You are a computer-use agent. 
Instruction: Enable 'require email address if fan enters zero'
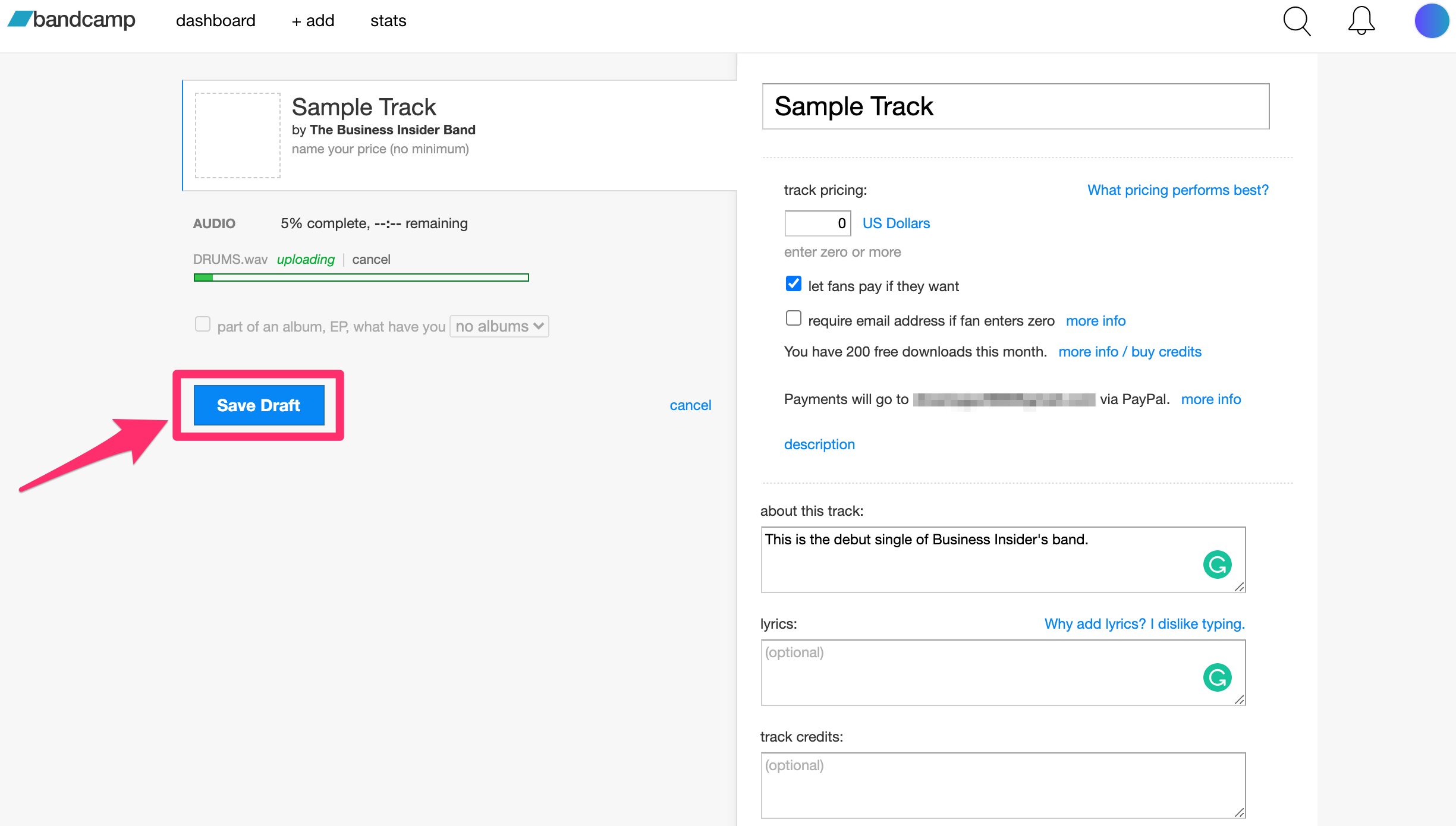(793, 319)
